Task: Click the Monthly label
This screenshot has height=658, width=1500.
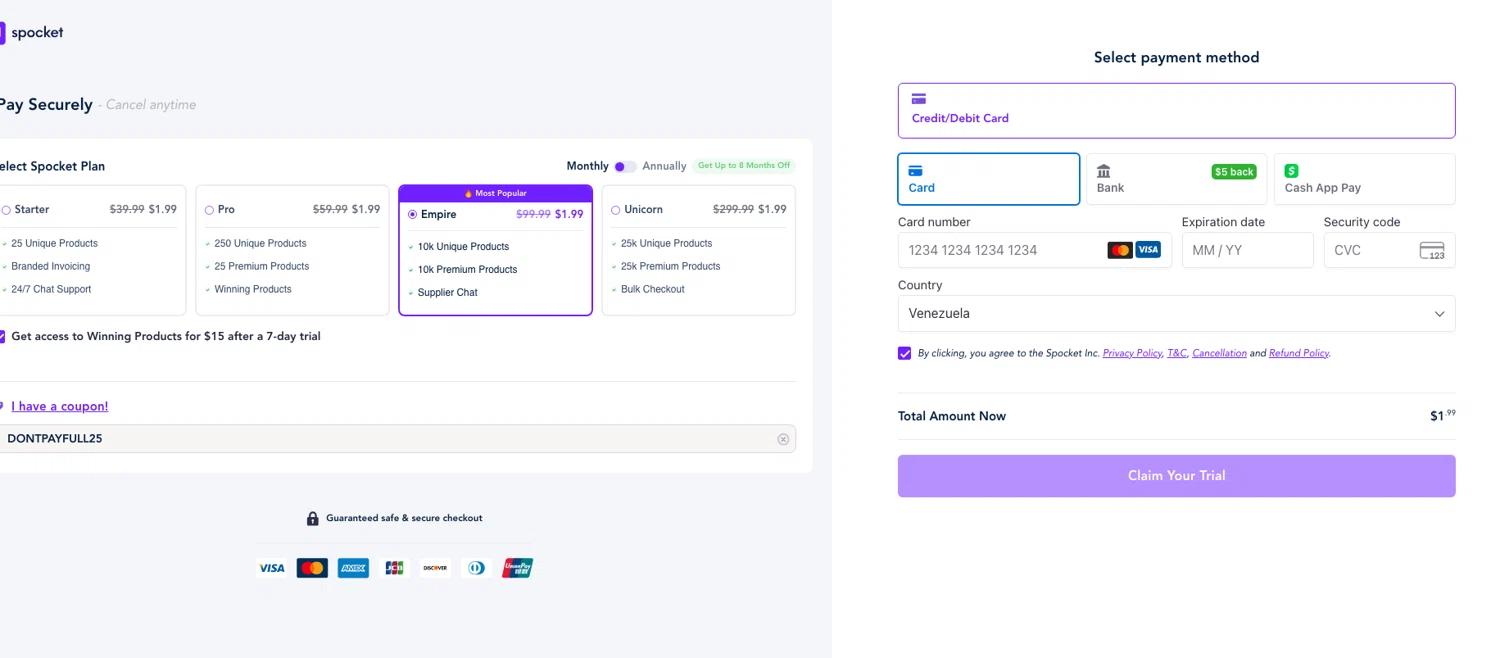Action: (x=587, y=166)
